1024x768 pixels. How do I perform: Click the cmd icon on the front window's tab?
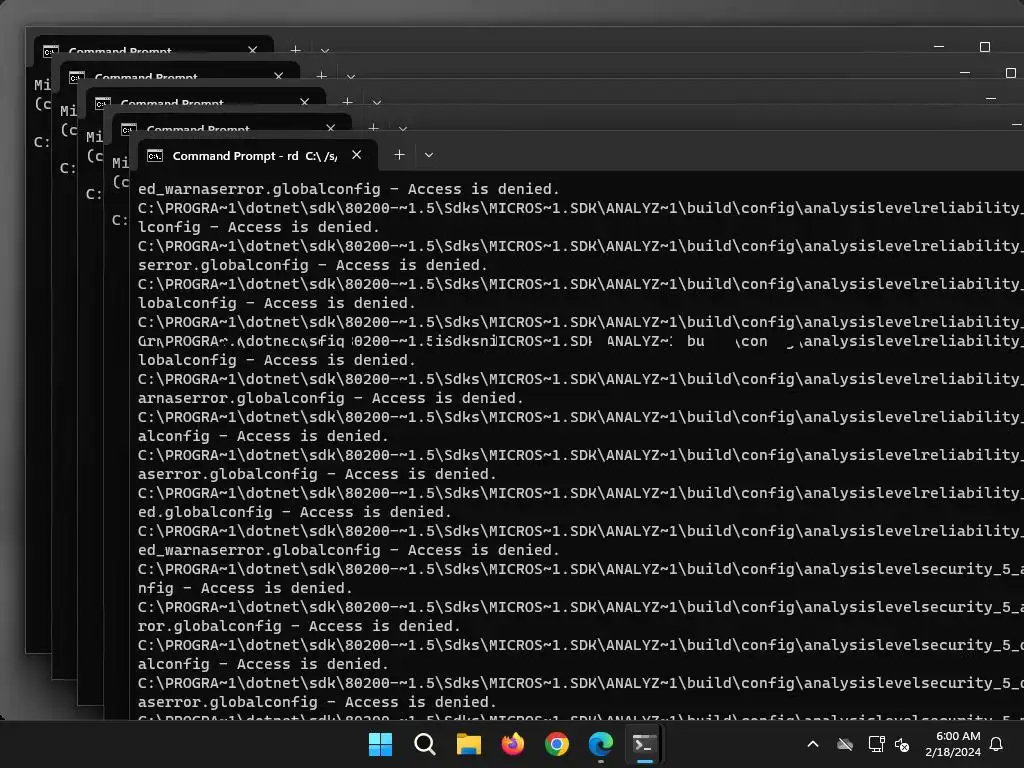pos(155,155)
